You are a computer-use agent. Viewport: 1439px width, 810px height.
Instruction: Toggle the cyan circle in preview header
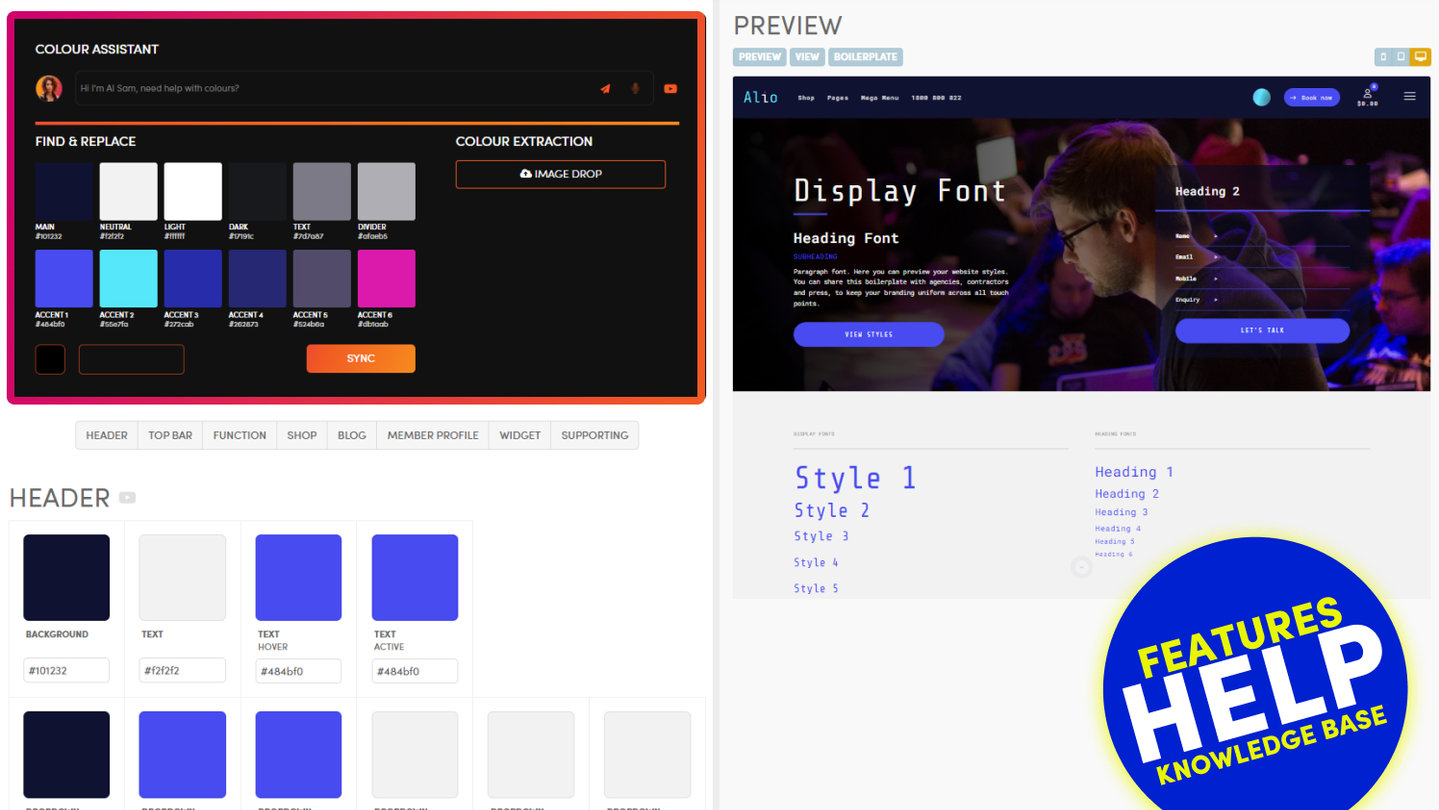pyautogui.click(x=1262, y=97)
